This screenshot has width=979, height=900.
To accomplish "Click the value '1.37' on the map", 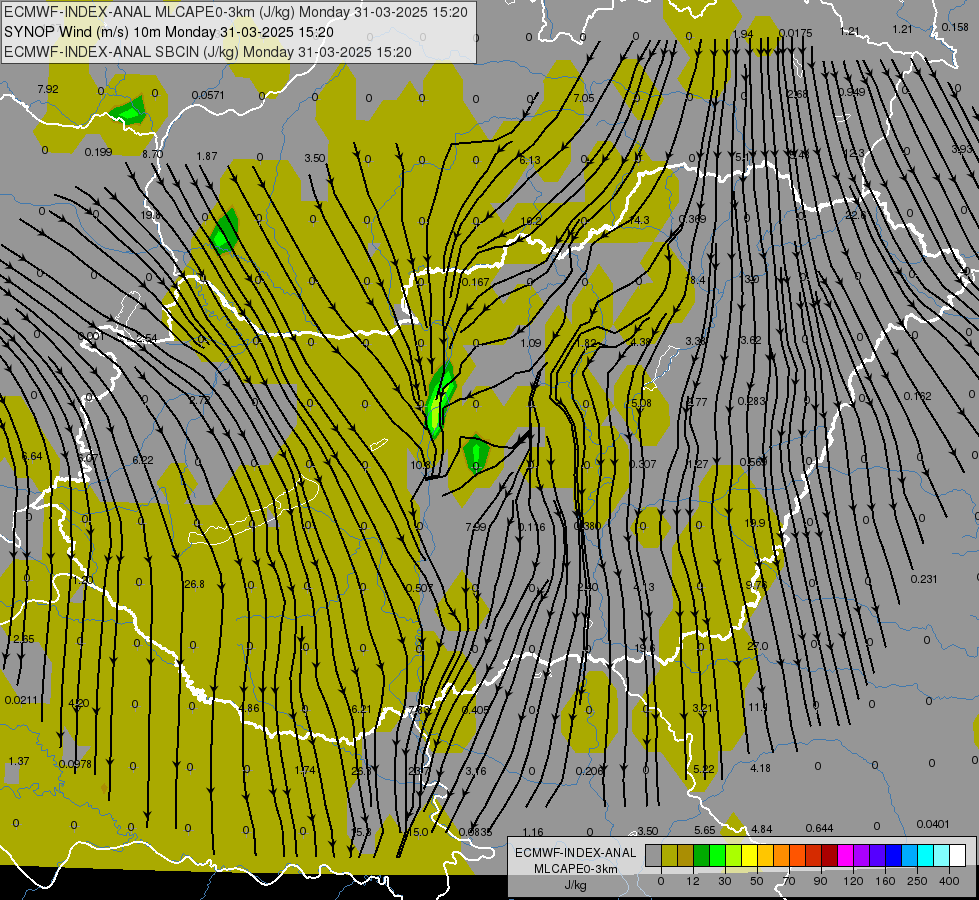I will (19, 761).
